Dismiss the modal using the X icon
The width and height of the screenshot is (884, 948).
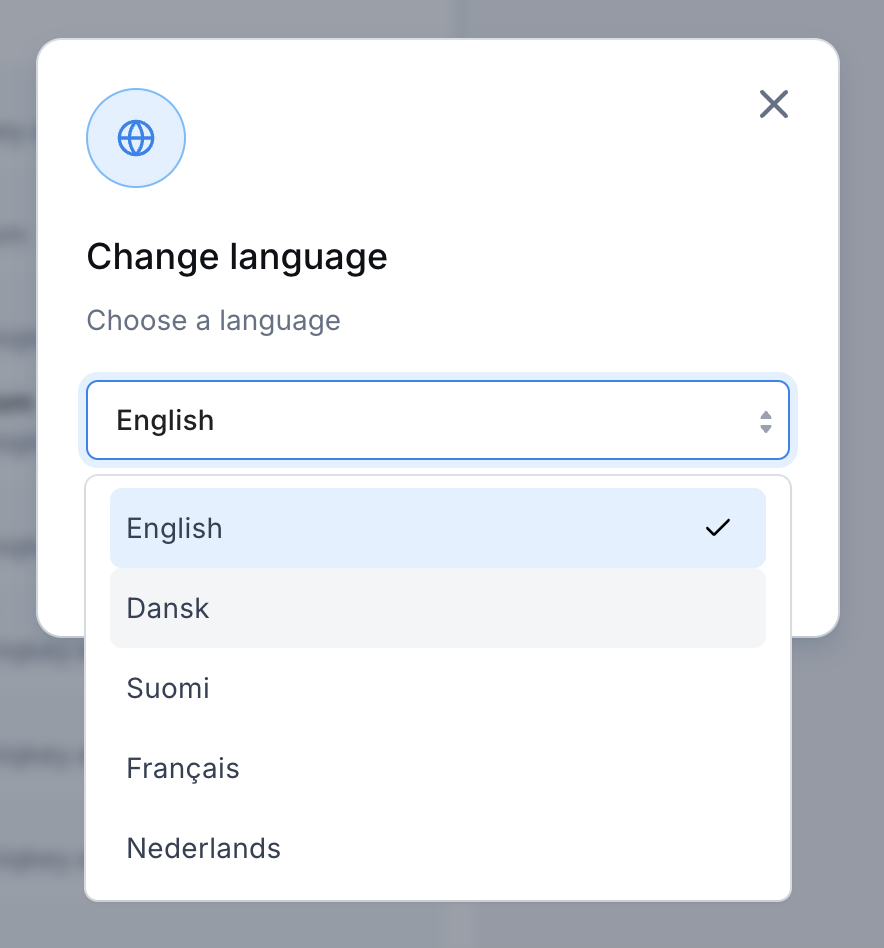click(773, 104)
